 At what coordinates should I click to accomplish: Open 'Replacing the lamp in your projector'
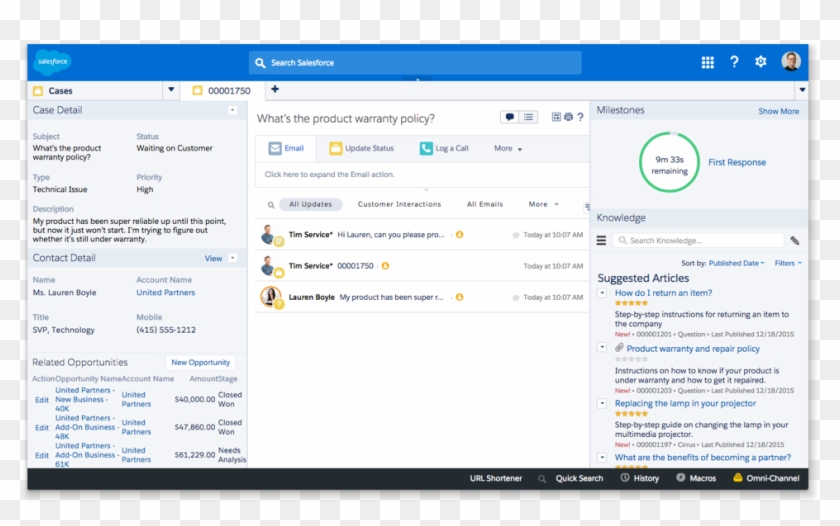[x=685, y=403]
